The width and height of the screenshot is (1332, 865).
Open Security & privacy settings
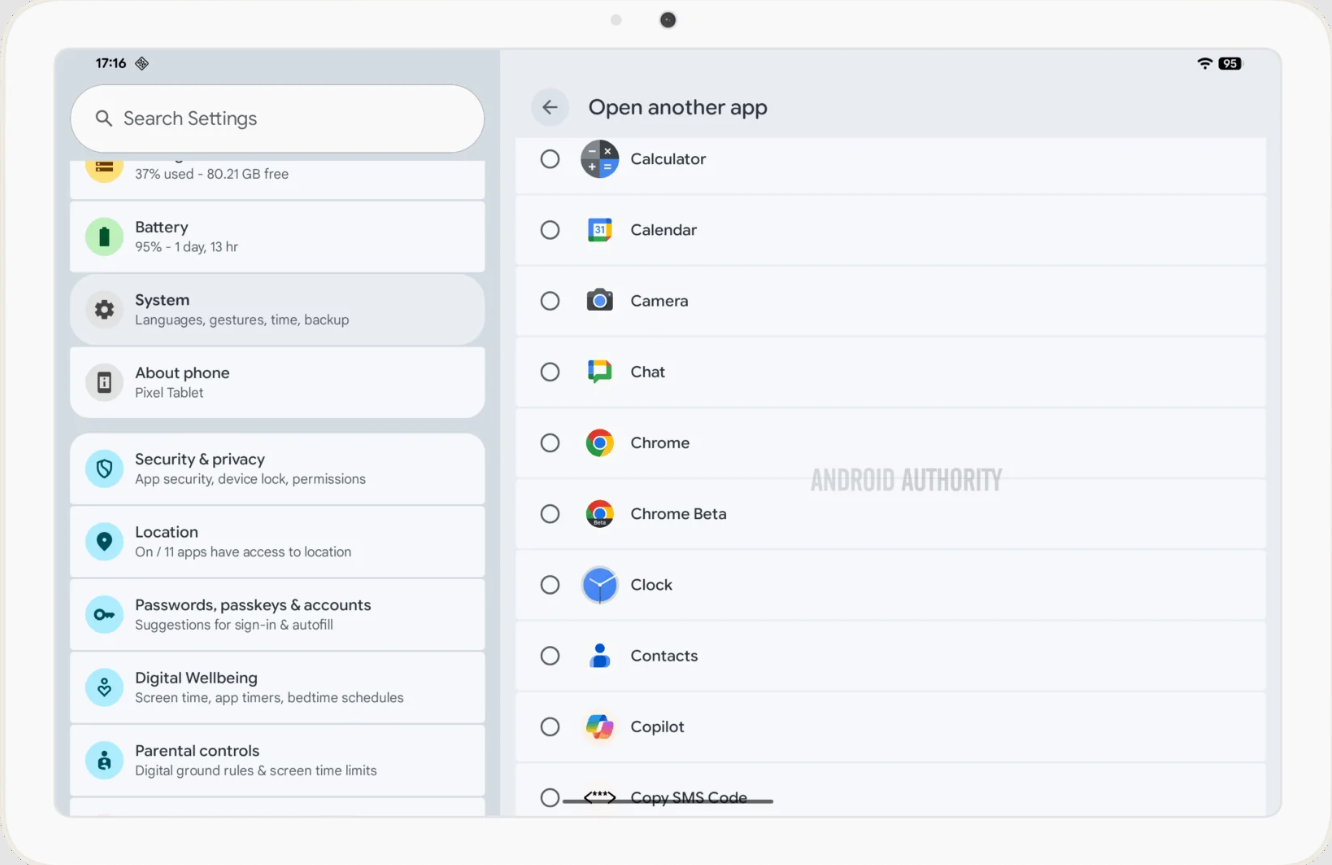click(277, 469)
